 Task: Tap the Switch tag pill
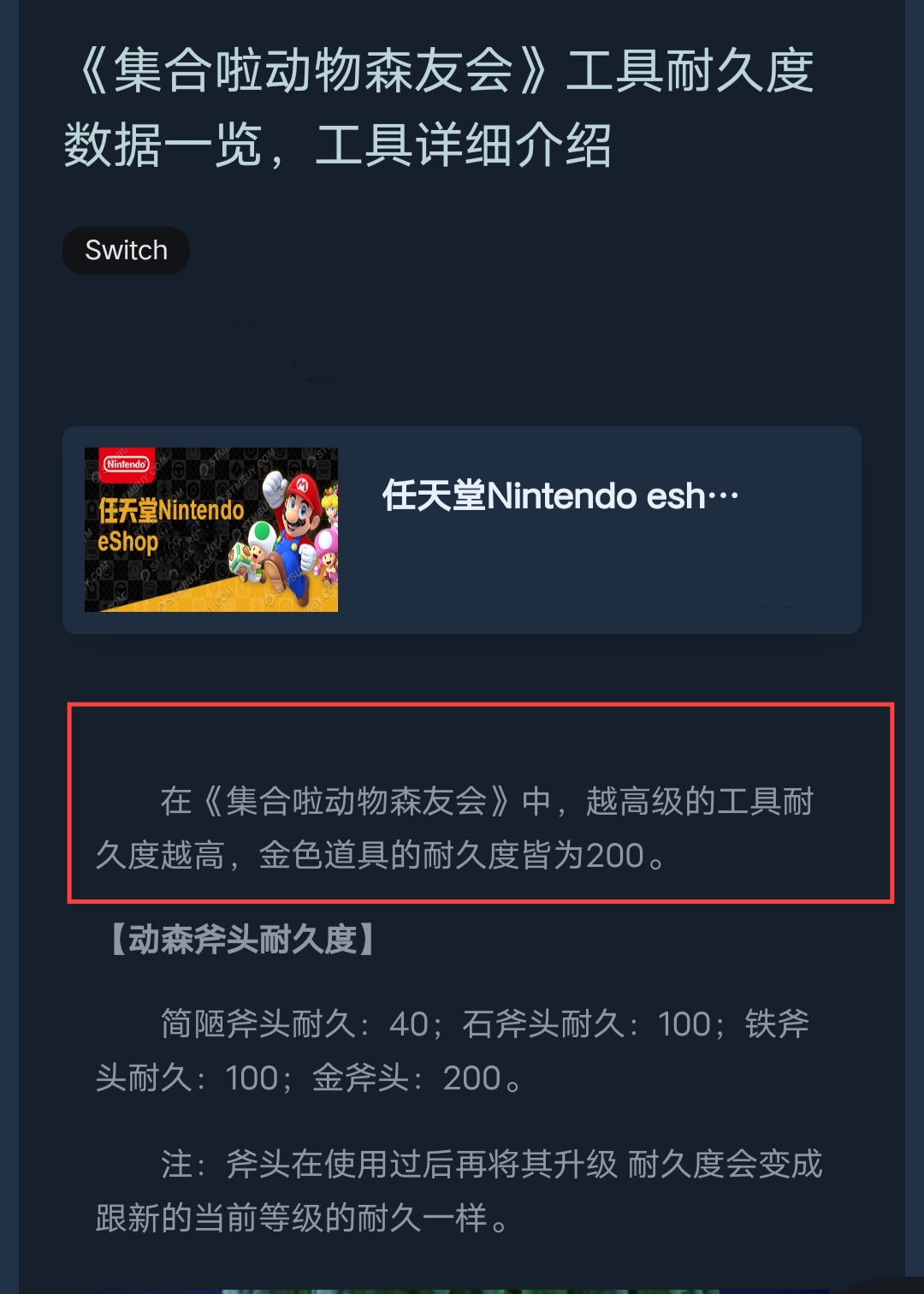pyautogui.click(x=126, y=251)
